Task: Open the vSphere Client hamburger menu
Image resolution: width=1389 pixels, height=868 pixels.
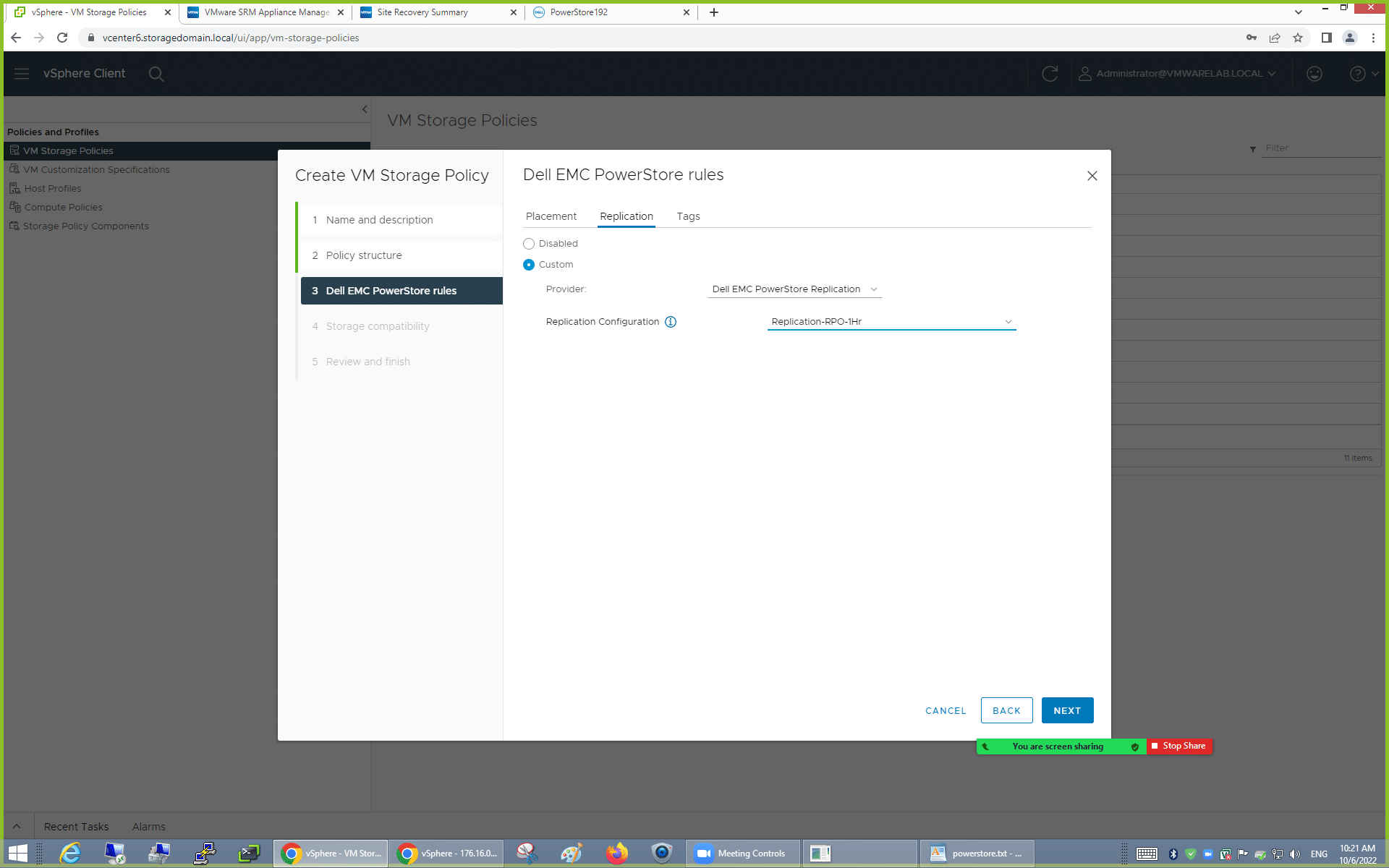Action: pyautogui.click(x=22, y=74)
